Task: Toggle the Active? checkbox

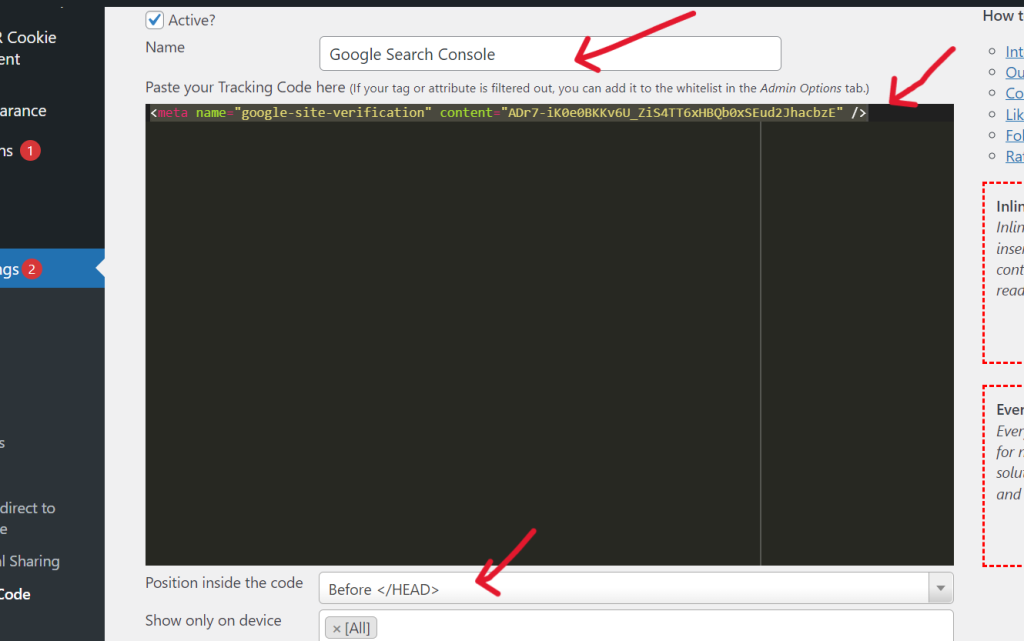Action: click(155, 20)
